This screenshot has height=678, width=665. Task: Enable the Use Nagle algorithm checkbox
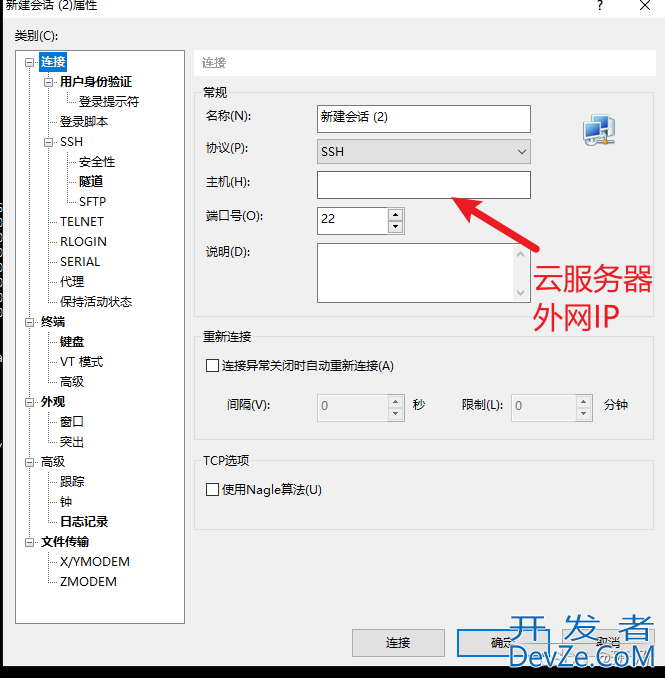[212, 490]
